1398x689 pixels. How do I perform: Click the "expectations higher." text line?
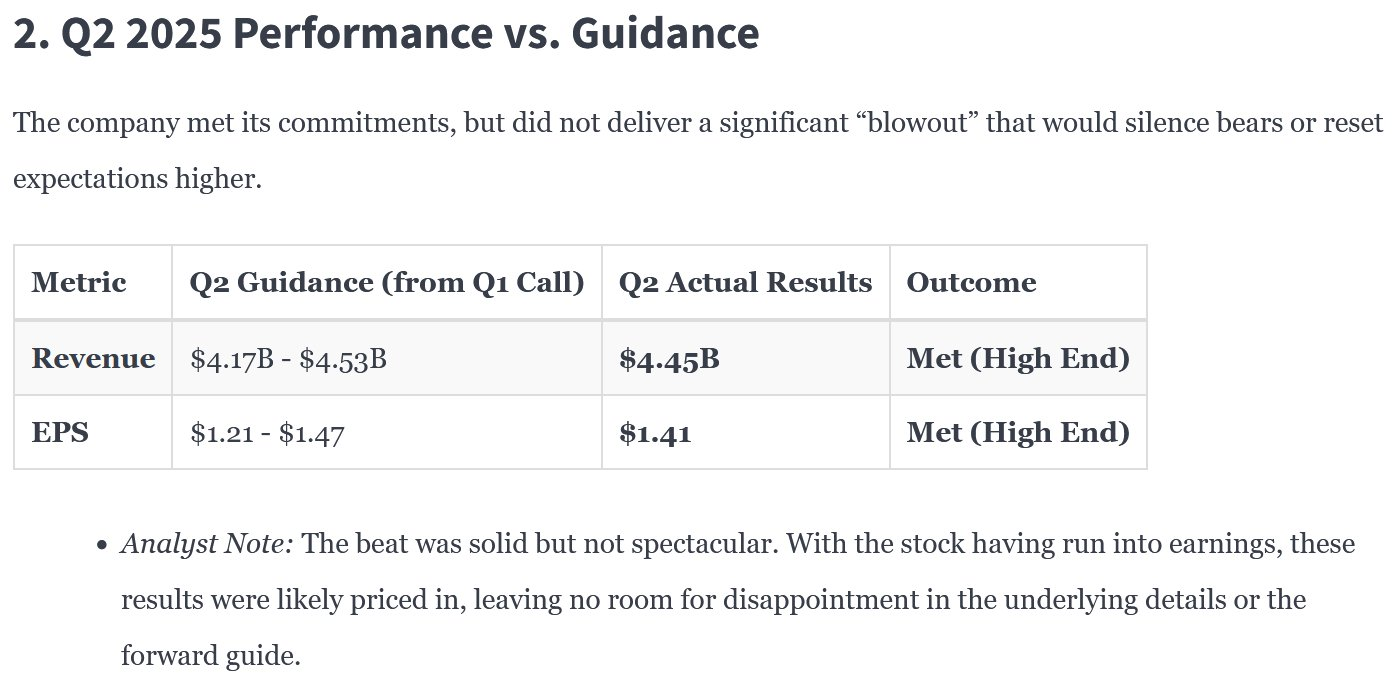(137, 181)
